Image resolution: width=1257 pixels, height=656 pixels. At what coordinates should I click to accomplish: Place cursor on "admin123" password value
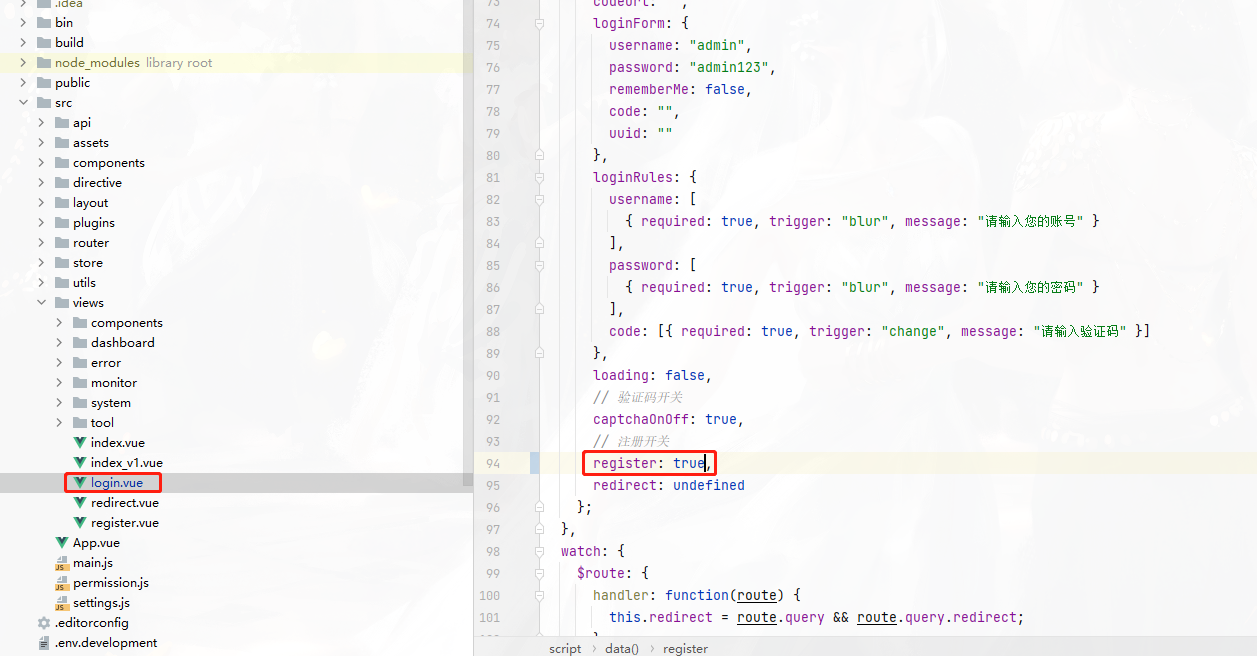tap(729, 67)
